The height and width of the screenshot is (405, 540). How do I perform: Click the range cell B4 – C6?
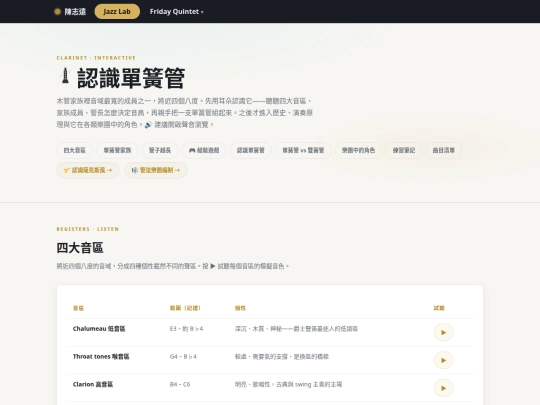pyautogui.click(x=180, y=384)
